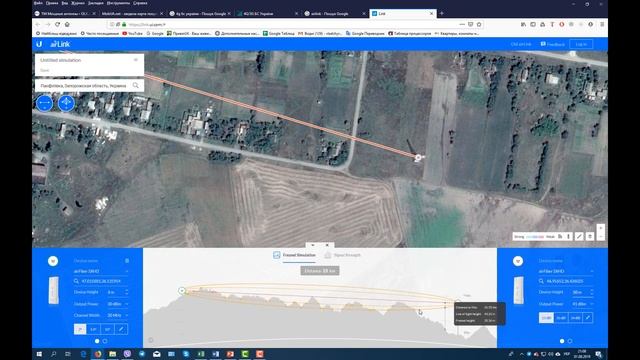Switch to the 4G/3G БС Україна browser tab

coord(267,13)
